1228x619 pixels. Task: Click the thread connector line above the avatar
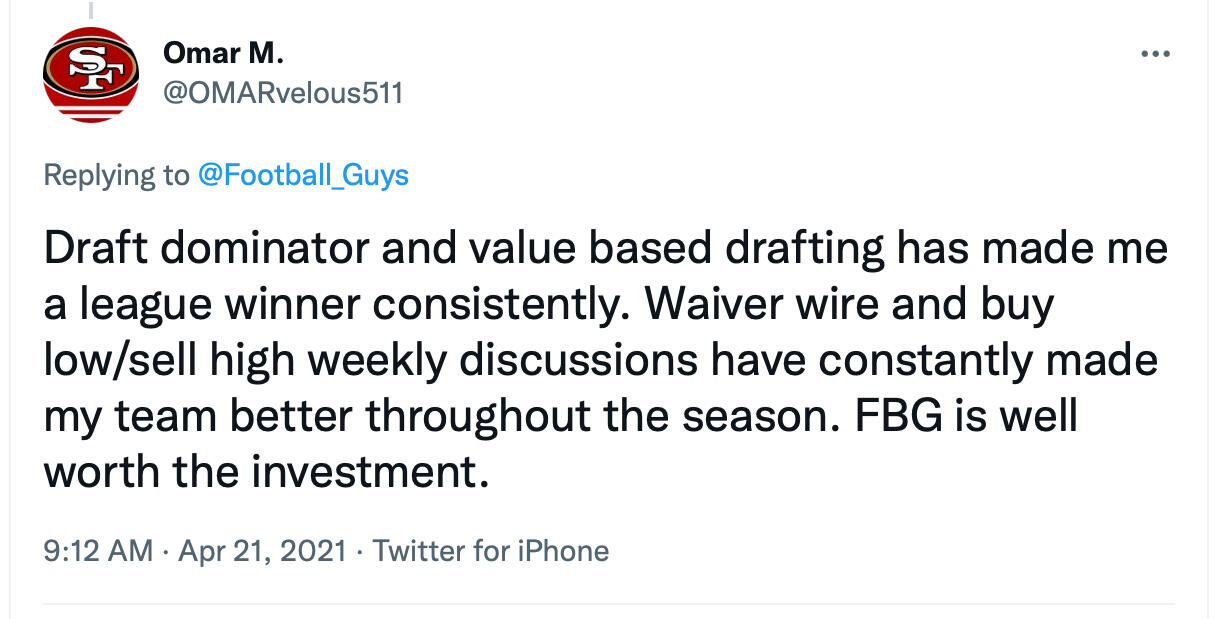pyautogui.click(x=91, y=10)
